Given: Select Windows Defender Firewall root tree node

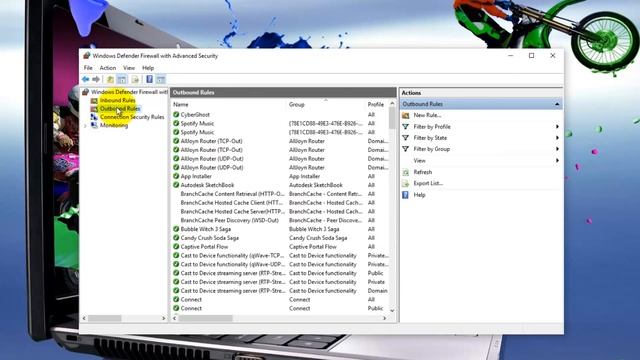Looking at the screenshot, I should 129,92.
